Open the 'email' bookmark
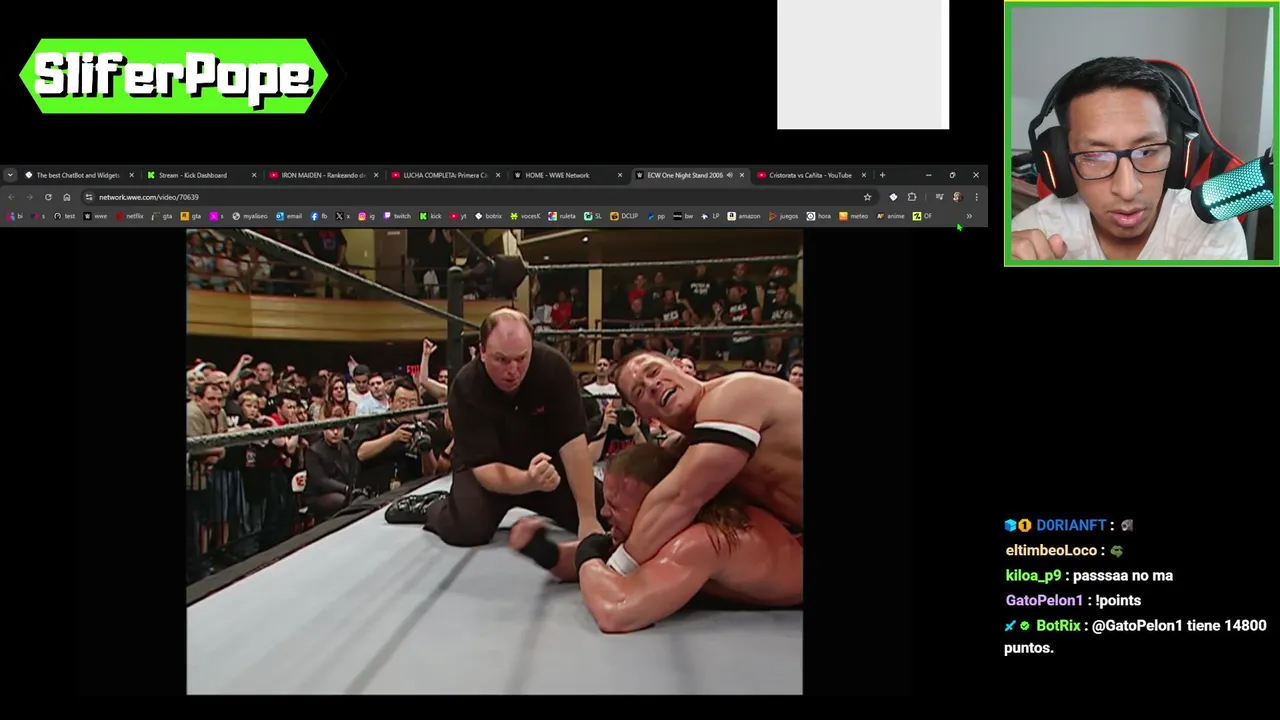The image size is (1280, 720). coord(289,216)
